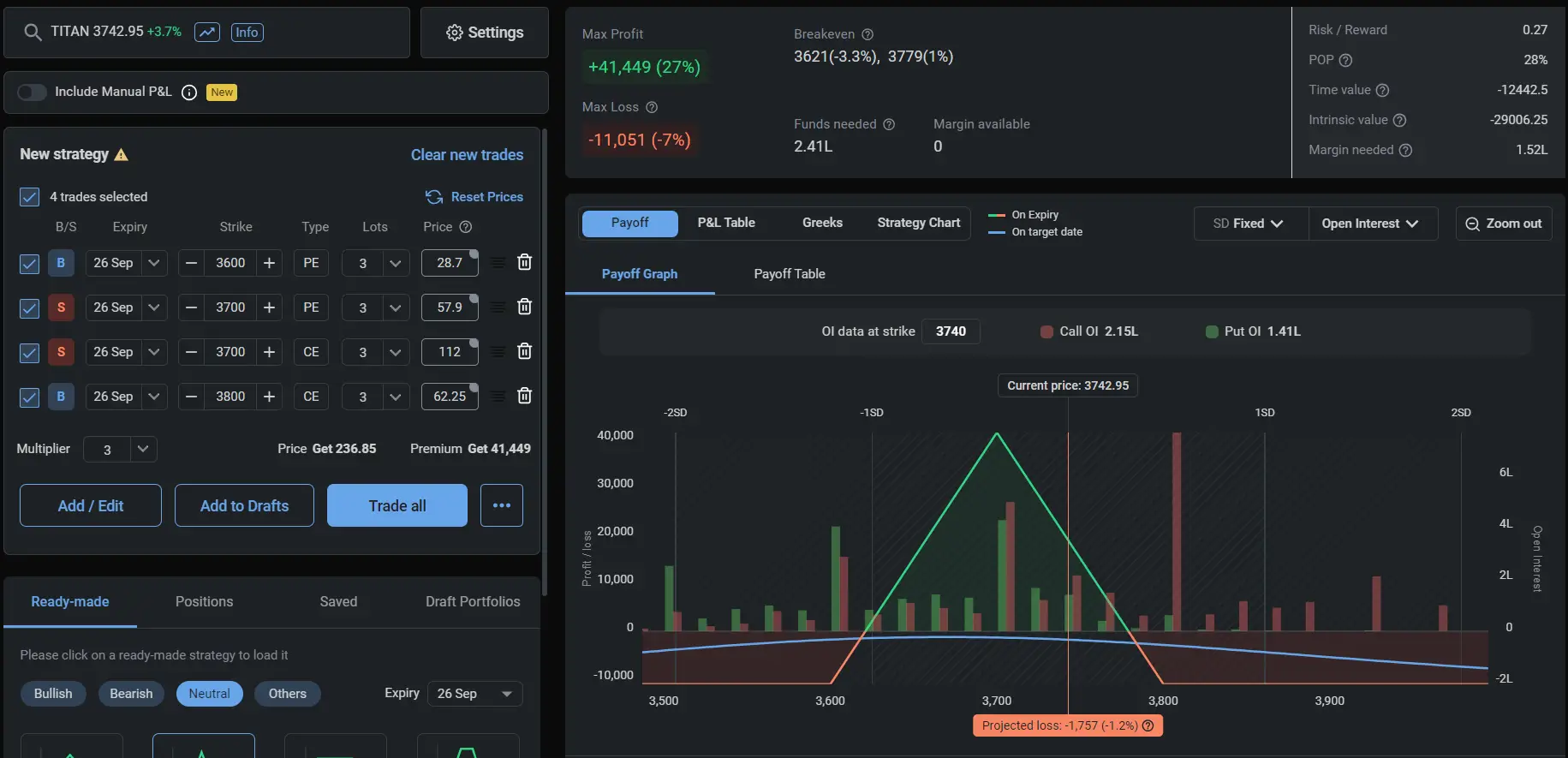Open the Margin needed help icon

tap(1405, 150)
